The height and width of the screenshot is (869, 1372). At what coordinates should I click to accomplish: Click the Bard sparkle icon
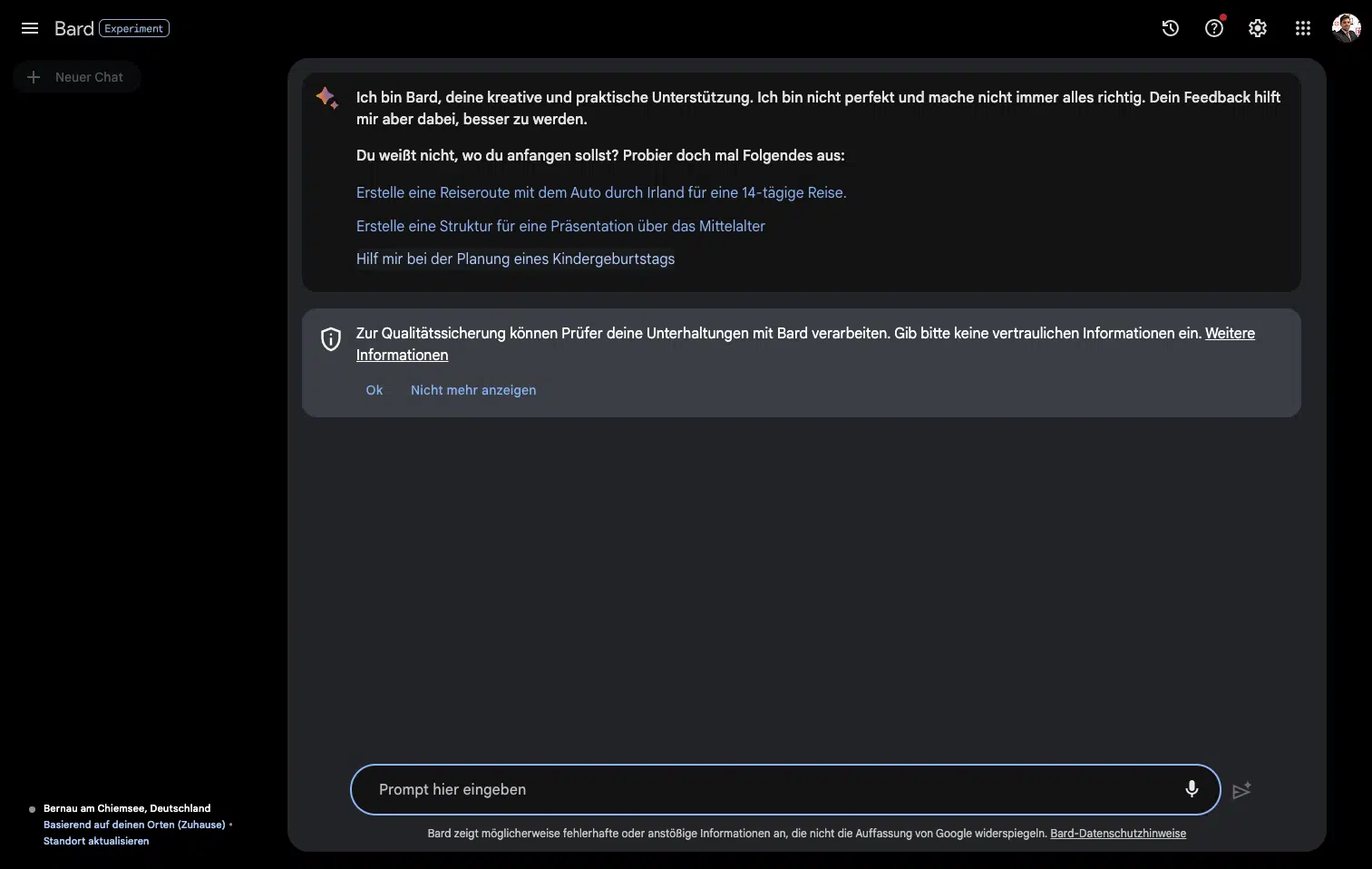[326, 98]
